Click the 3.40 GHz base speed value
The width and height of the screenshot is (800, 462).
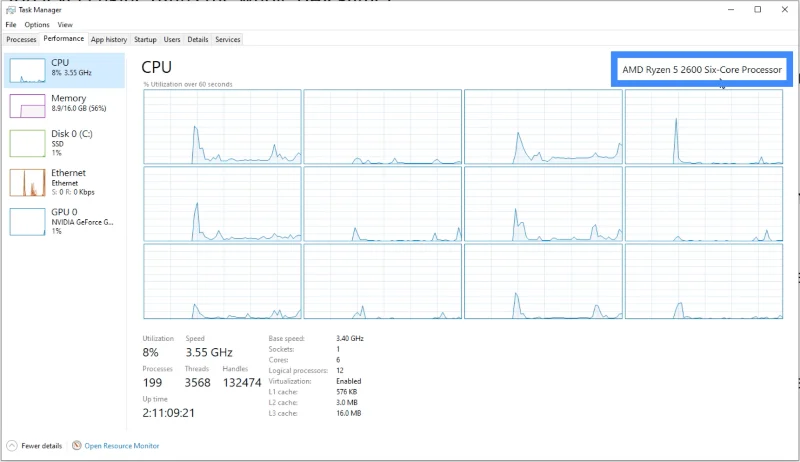(x=350, y=338)
